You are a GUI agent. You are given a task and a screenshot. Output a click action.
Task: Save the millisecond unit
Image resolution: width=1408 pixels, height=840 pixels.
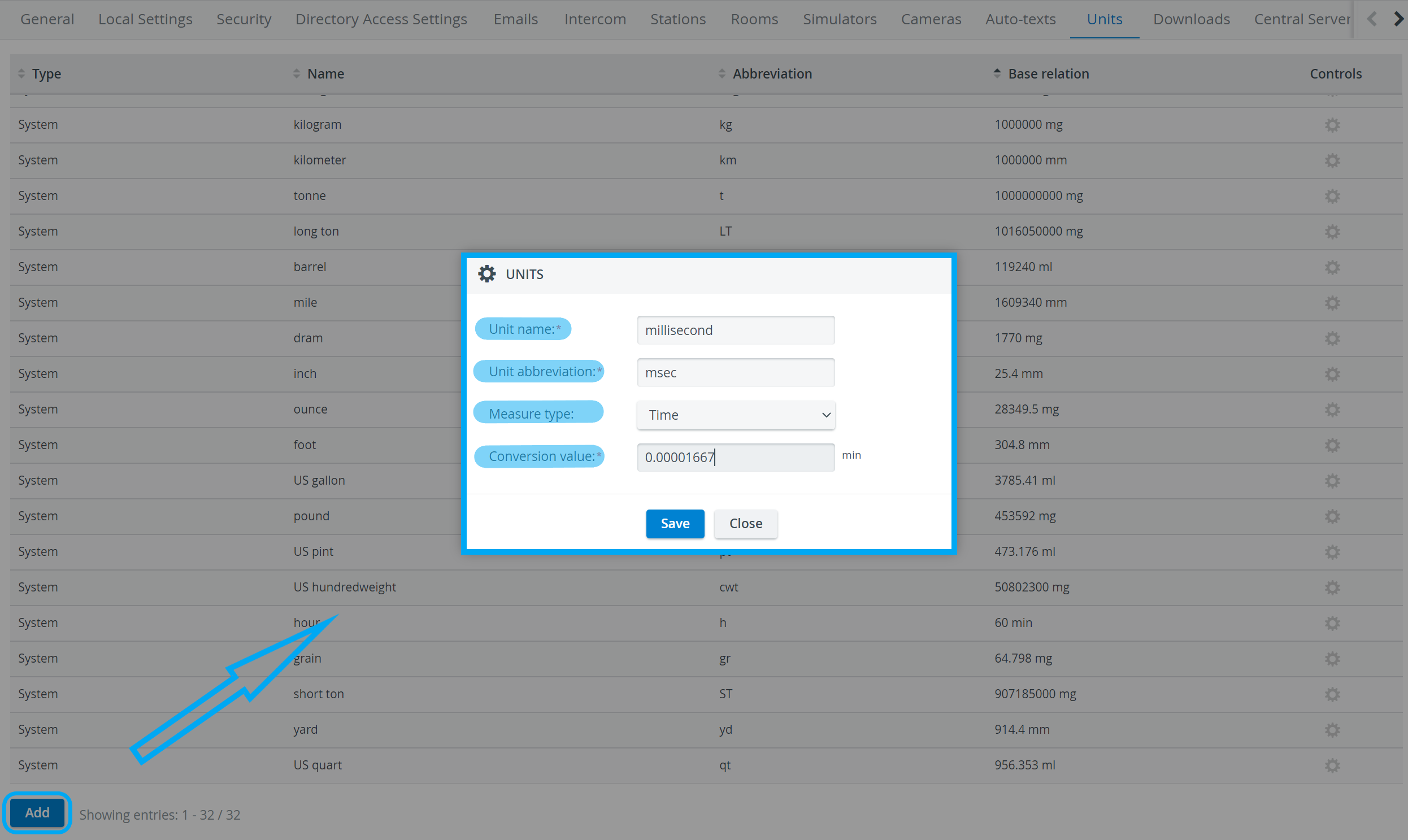[x=675, y=524]
